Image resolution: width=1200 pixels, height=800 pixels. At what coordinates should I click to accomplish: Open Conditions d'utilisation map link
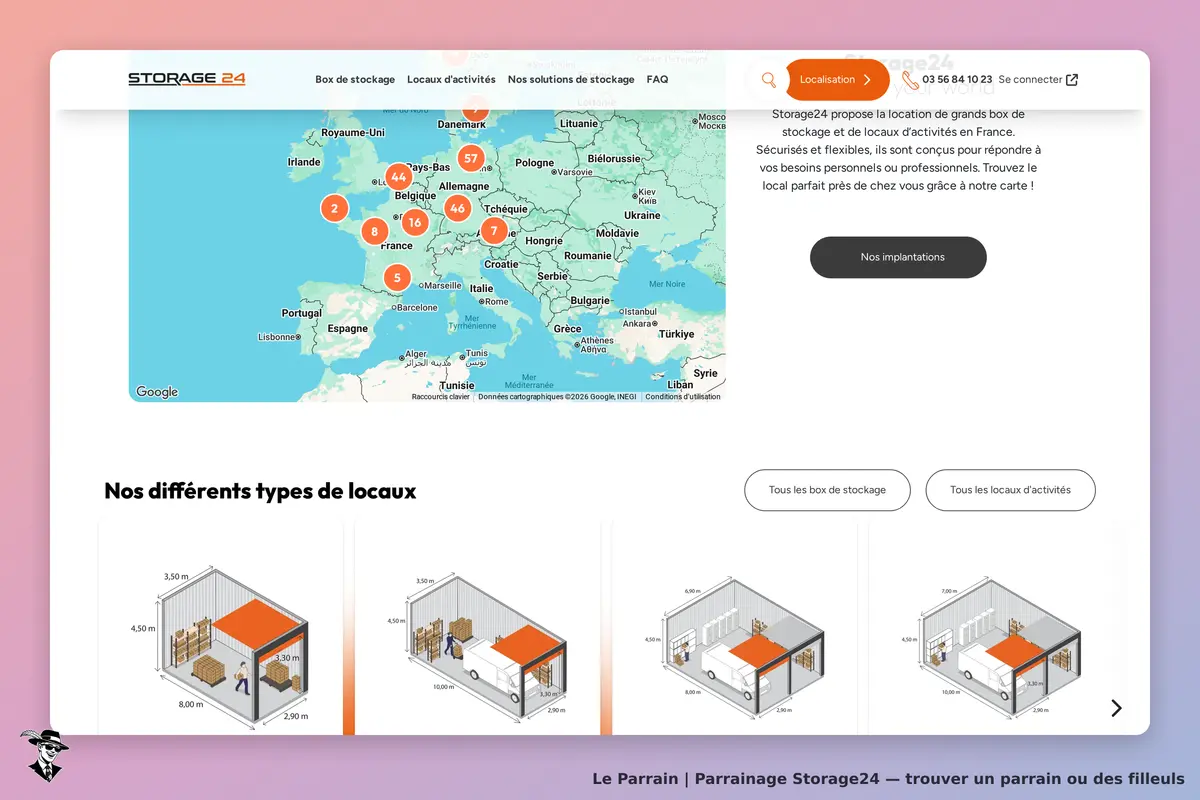pyautogui.click(x=683, y=397)
